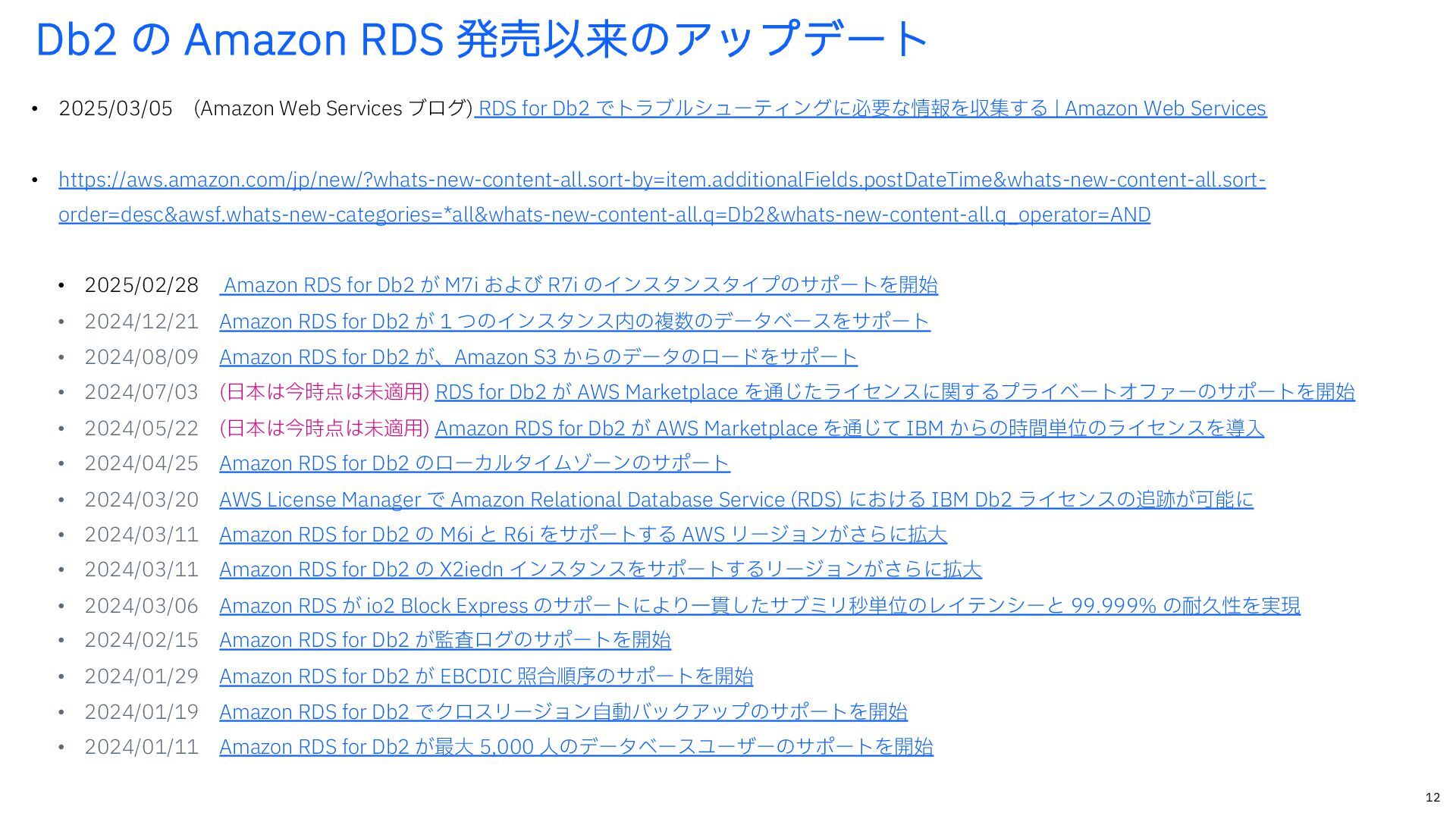Open the X2iedn instance regions link
Screen dimensions: 1456x819
[600, 570]
